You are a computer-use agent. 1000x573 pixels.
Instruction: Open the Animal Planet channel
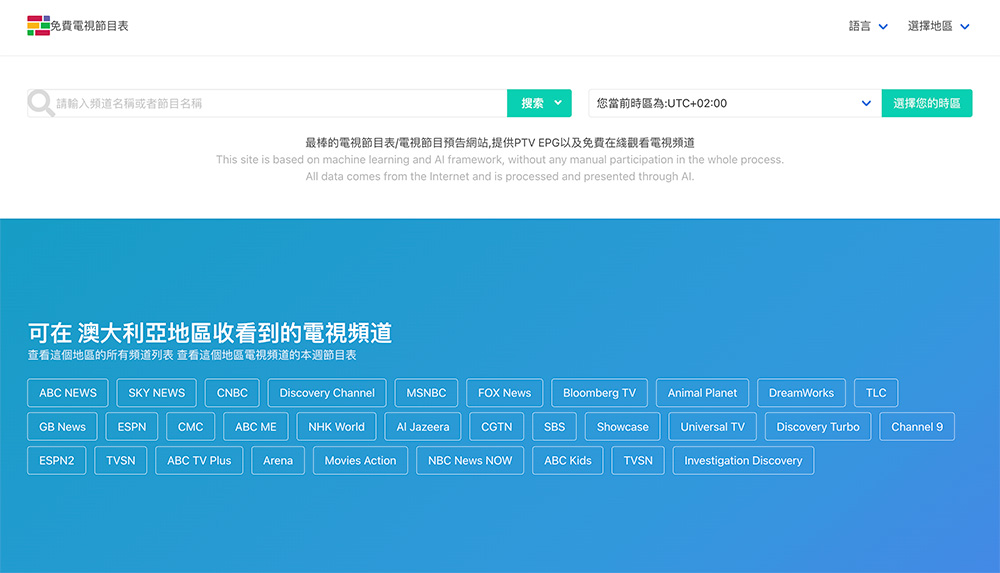click(702, 392)
